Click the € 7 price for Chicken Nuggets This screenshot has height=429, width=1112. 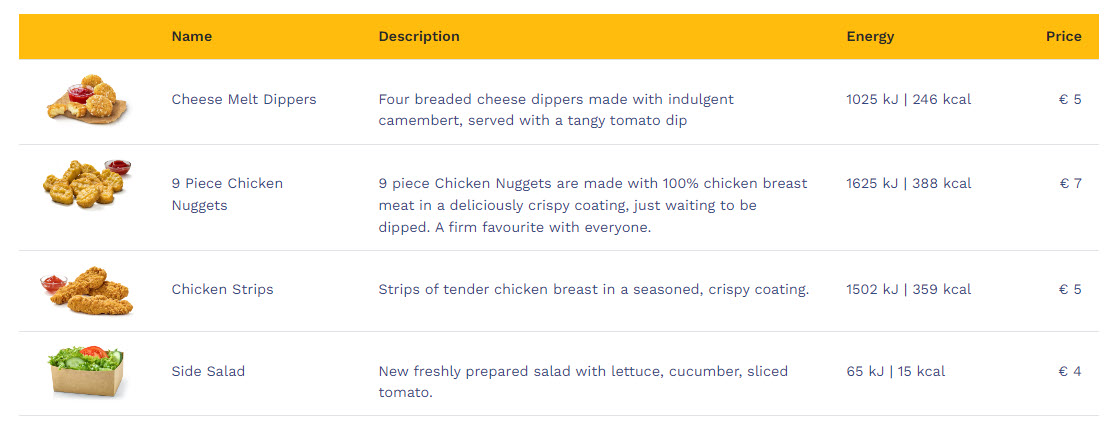(1070, 183)
